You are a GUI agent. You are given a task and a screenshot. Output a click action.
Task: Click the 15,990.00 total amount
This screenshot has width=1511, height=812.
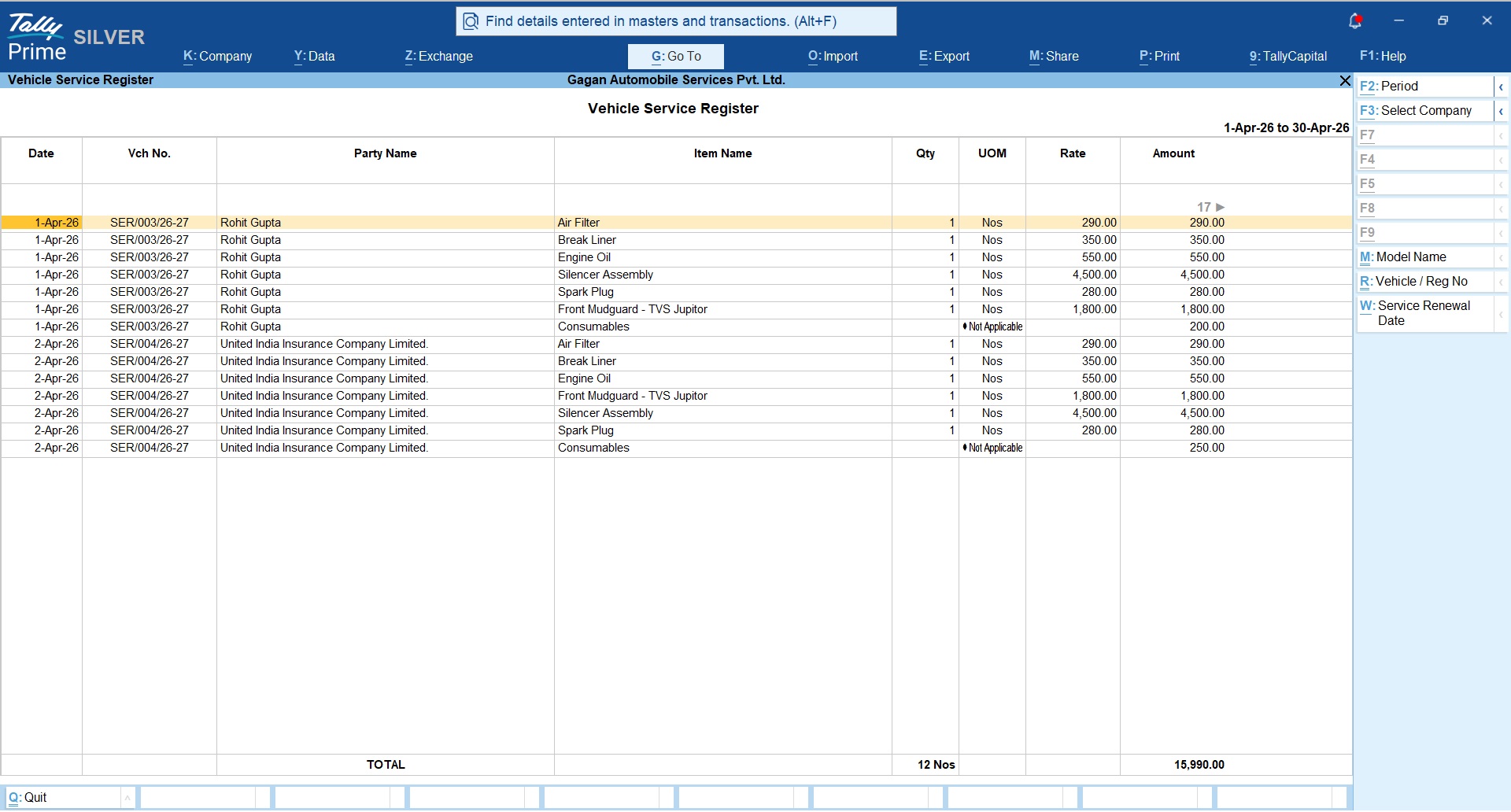[x=1199, y=765]
